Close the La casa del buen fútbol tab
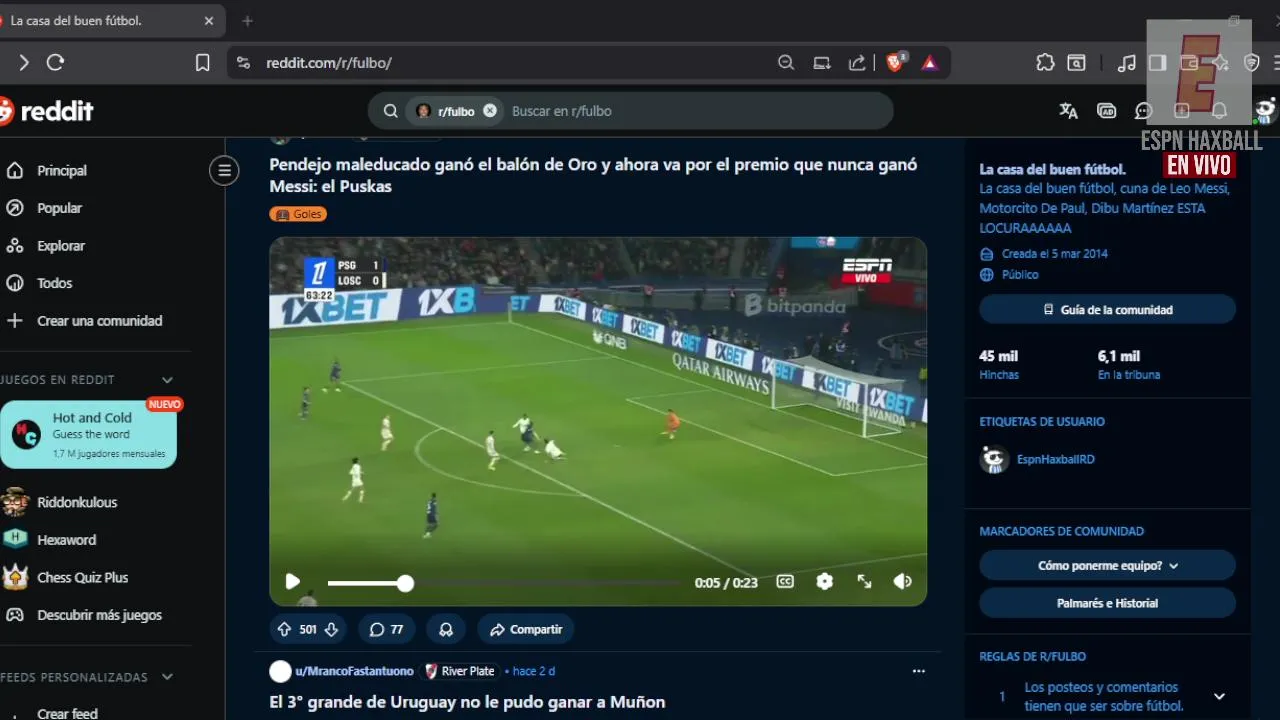The width and height of the screenshot is (1280, 720). click(208, 20)
